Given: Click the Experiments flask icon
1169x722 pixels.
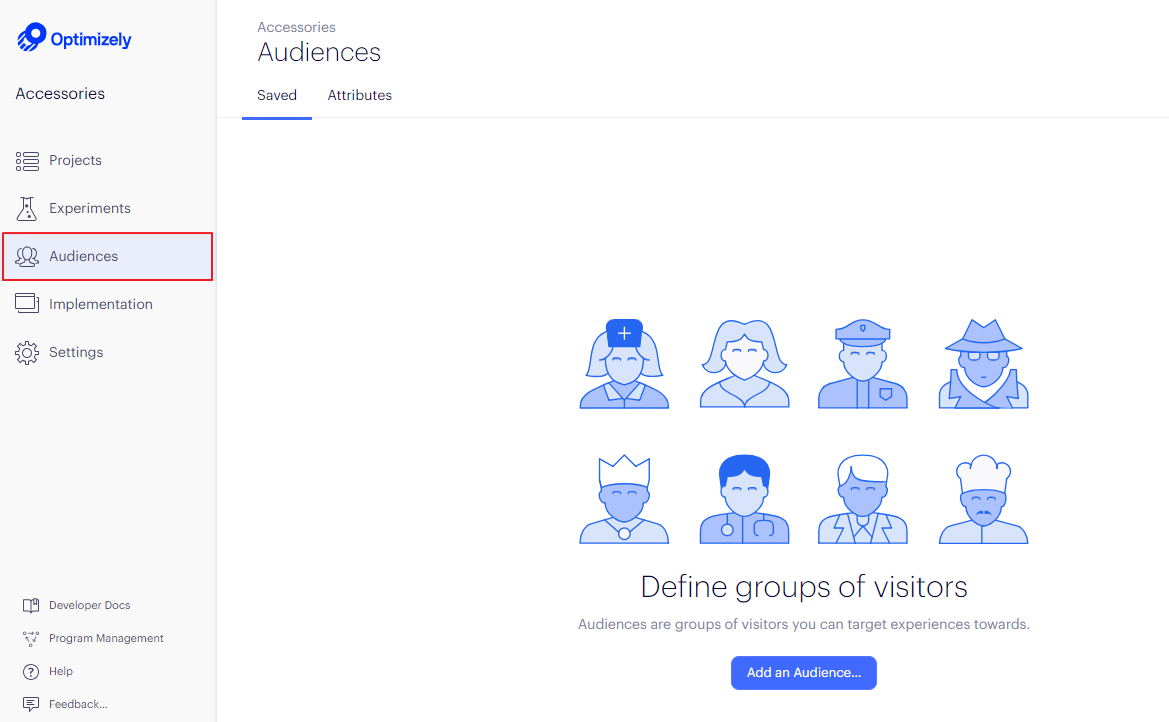Looking at the screenshot, I should point(27,209).
